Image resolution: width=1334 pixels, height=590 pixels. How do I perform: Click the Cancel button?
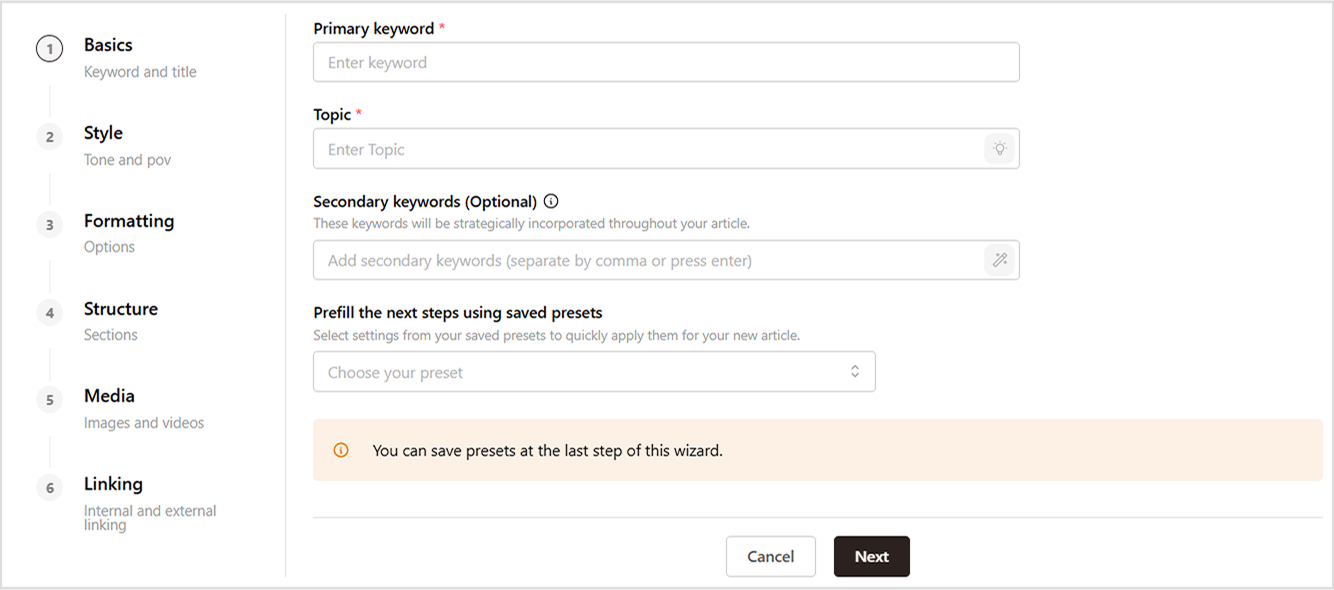pos(771,557)
